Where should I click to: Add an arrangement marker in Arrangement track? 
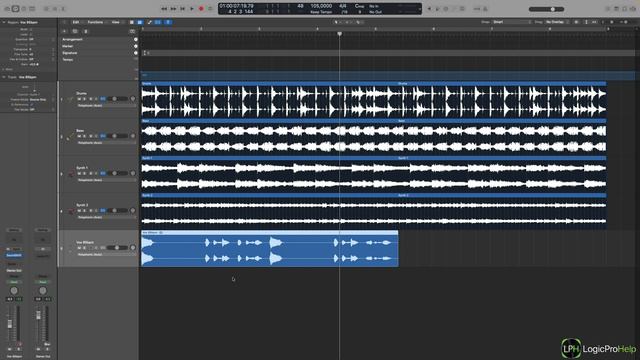click(136, 40)
